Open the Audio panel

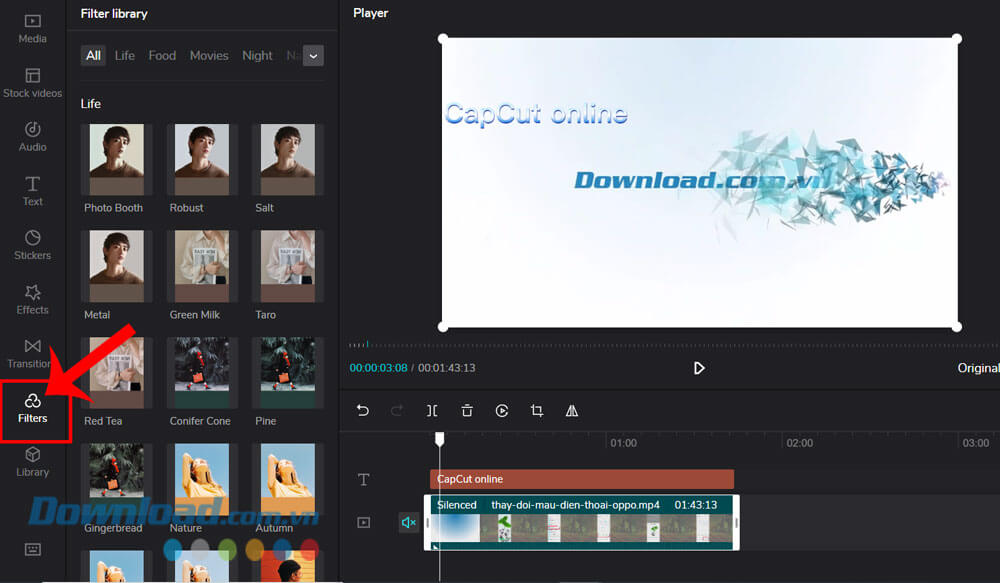pyautogui.click(x=32, y=136)
